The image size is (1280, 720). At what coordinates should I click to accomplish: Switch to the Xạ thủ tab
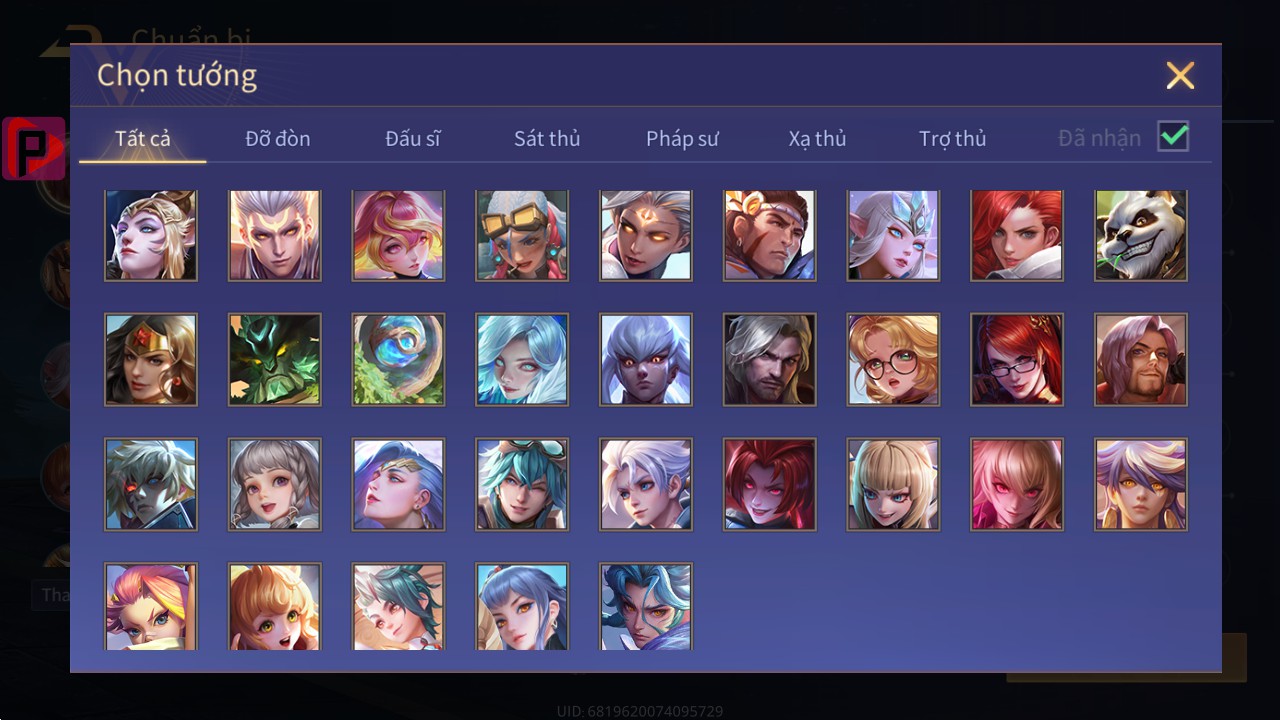(x=817, y=139)
